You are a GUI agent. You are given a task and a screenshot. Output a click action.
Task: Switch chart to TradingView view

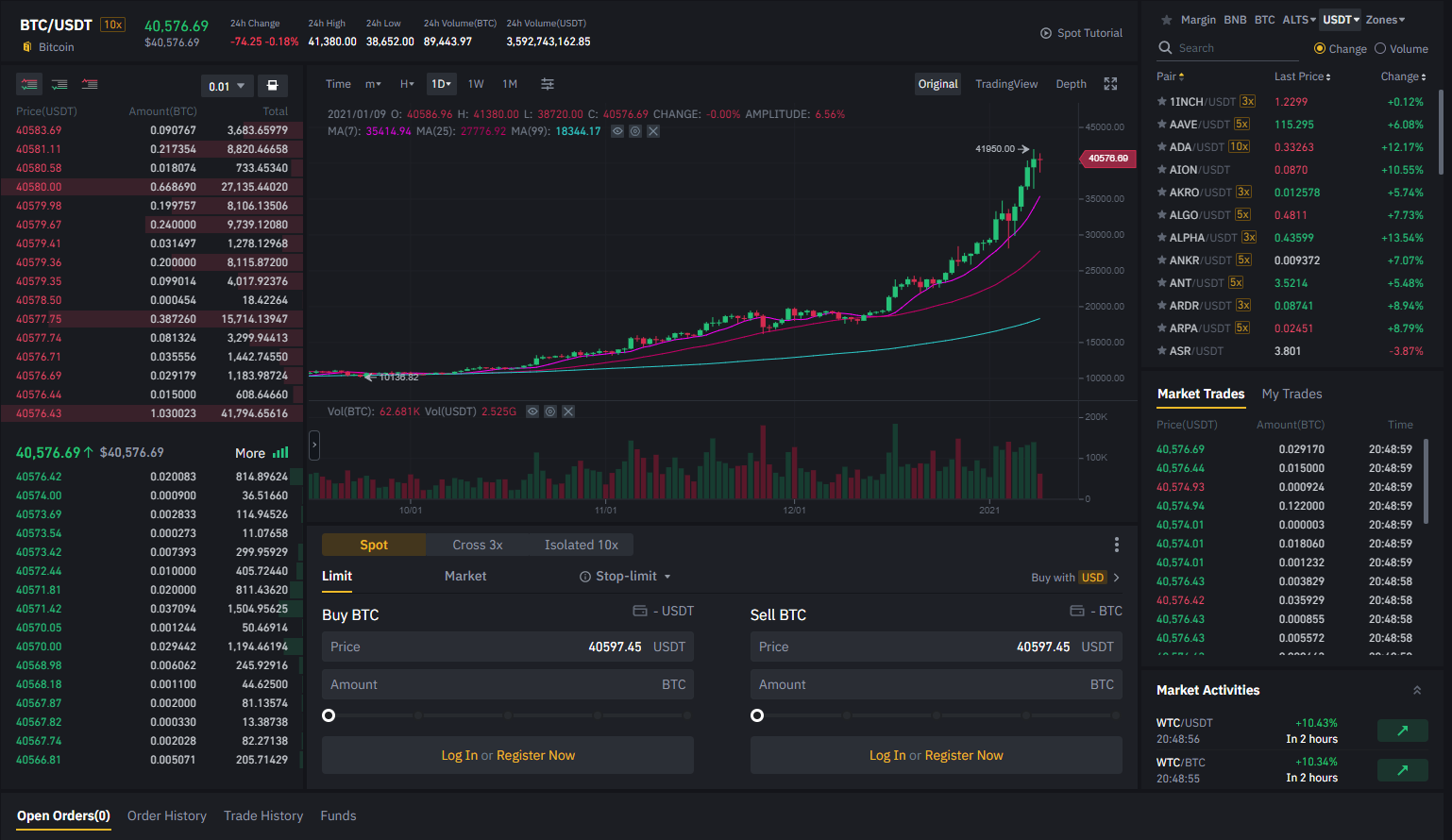tap(1006, 84)
